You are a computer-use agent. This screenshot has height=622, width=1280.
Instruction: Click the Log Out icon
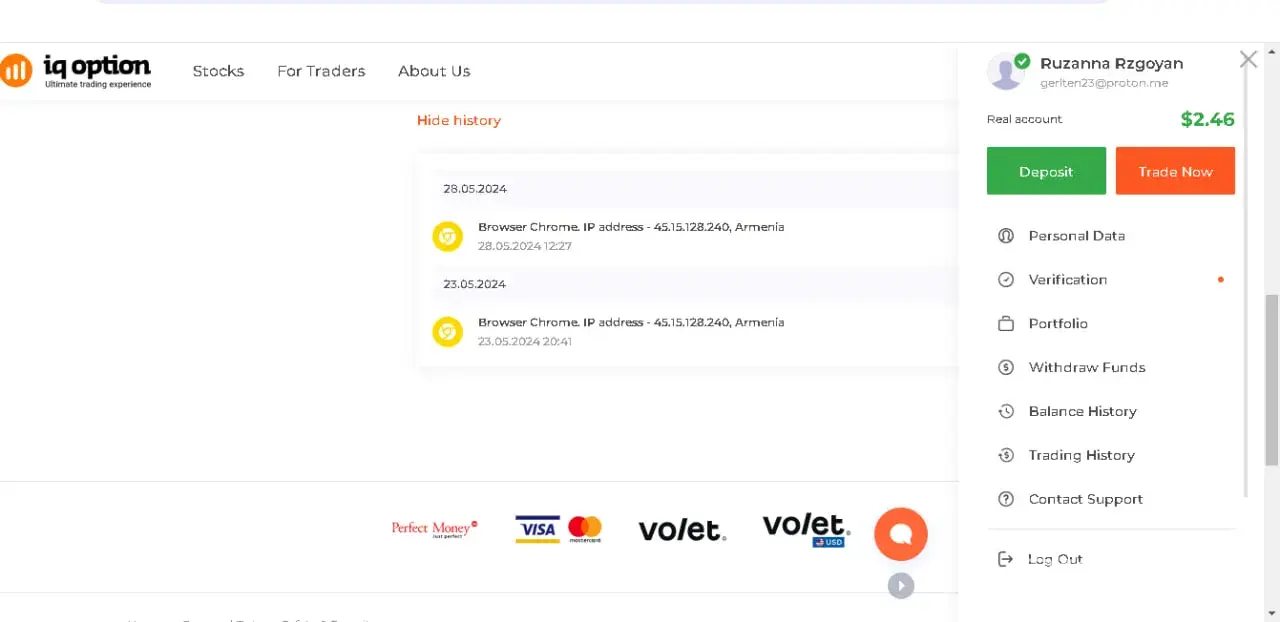[1006, 560]
